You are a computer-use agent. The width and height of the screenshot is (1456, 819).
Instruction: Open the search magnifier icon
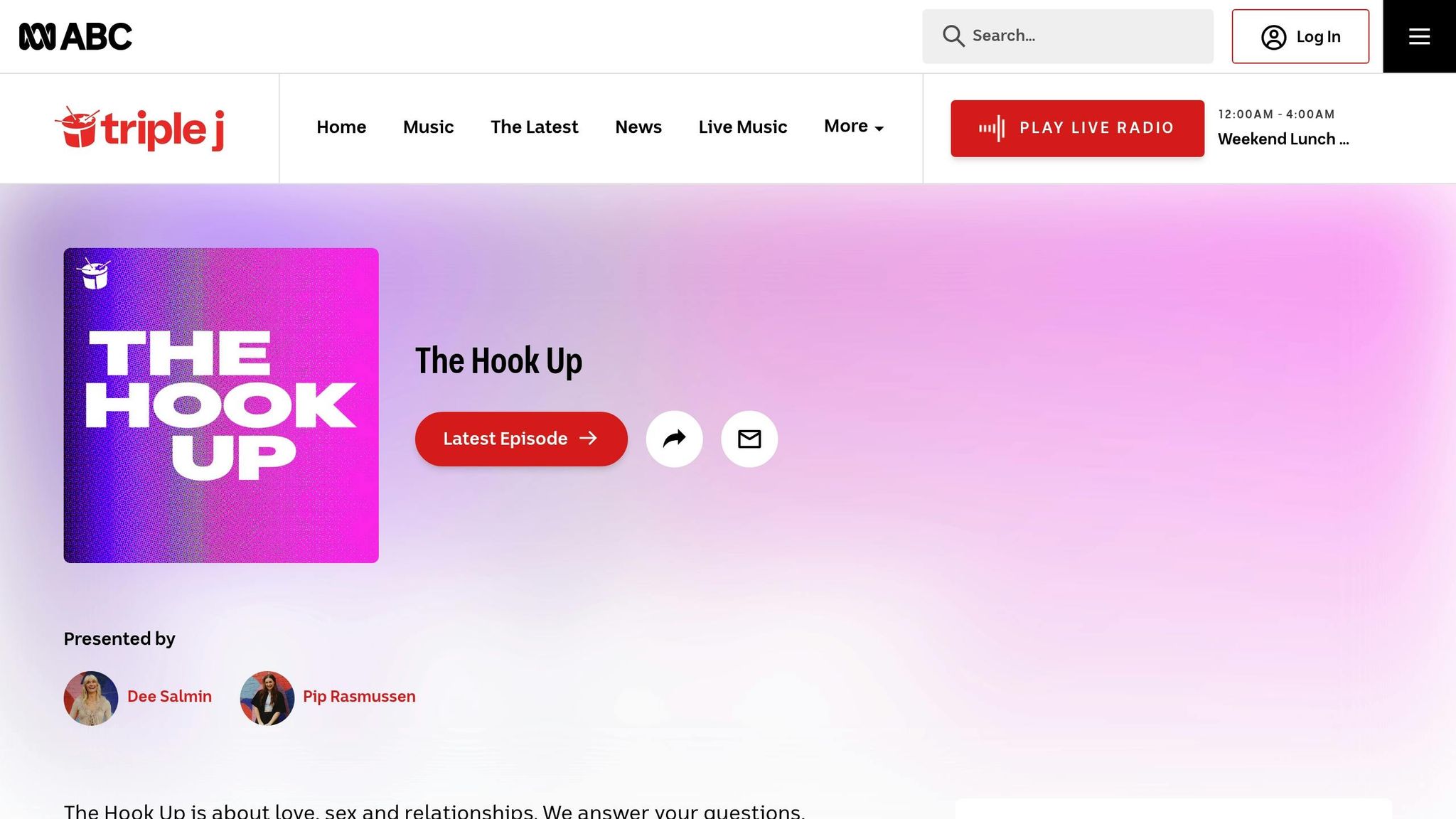[x=953, y=36]
